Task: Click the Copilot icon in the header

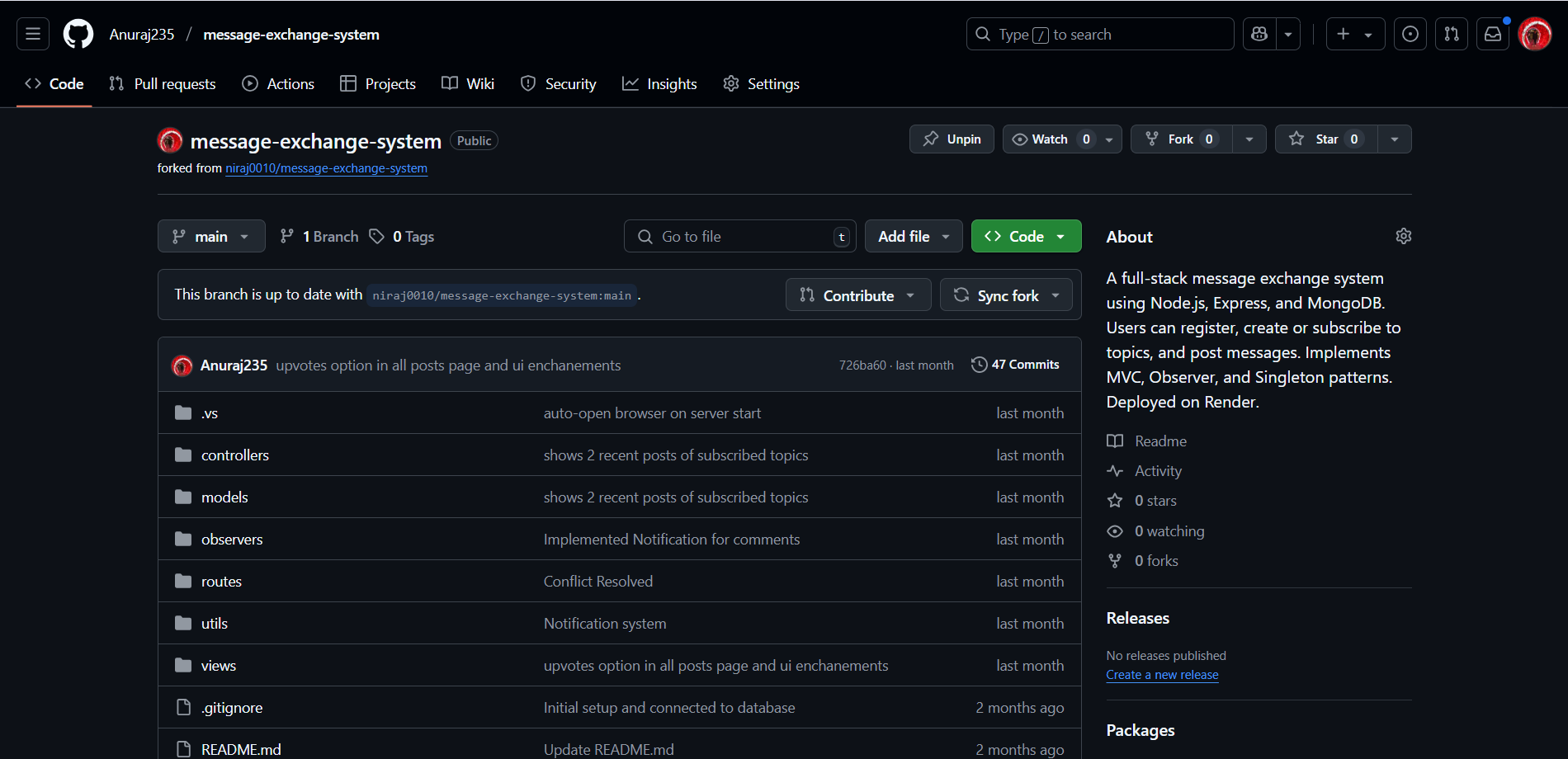Action: click(1259, 34)
